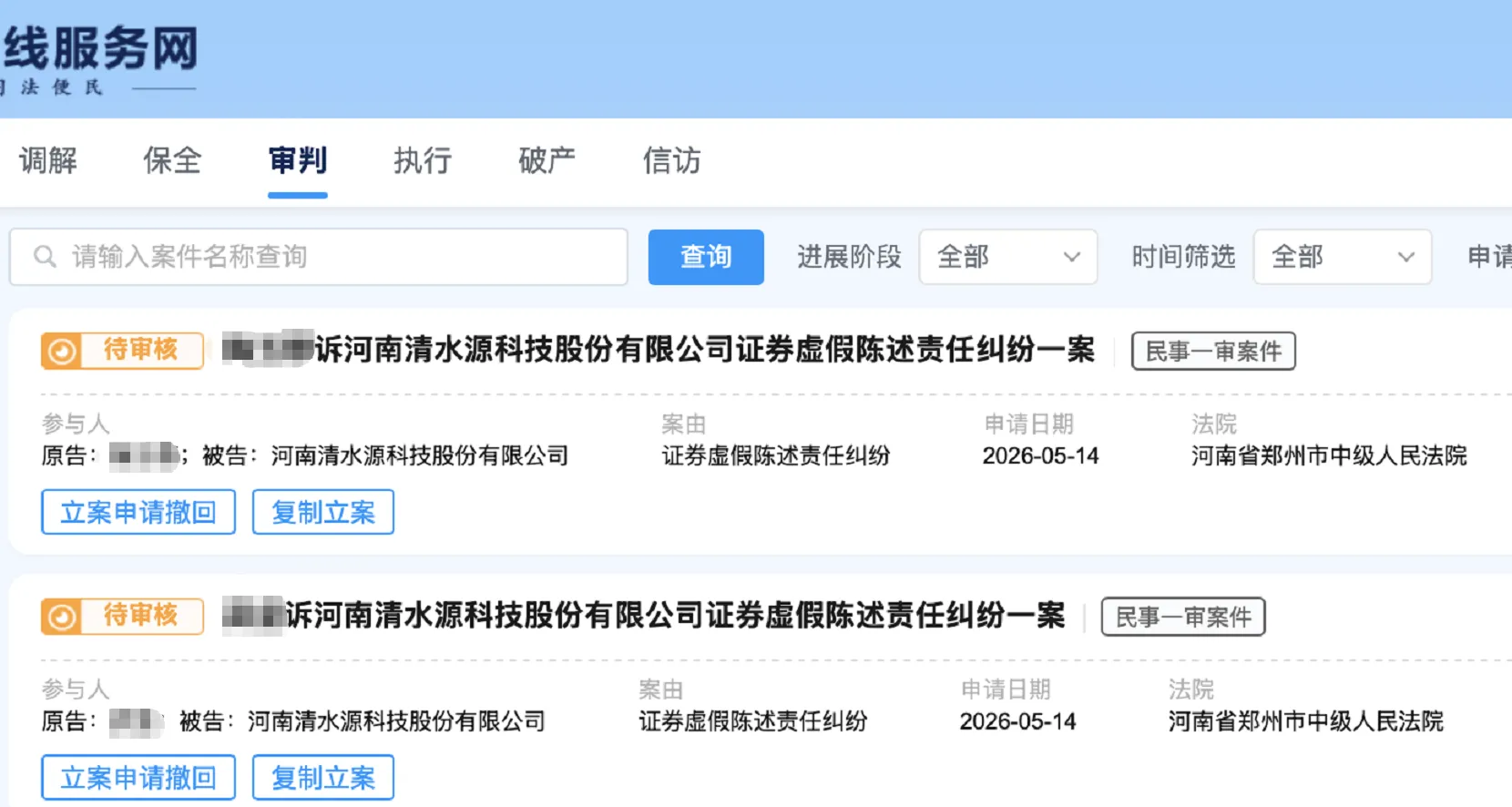The image size is (1512, 807).
Task: Click the 线服务网 site logo
Action: click(100, 49)
